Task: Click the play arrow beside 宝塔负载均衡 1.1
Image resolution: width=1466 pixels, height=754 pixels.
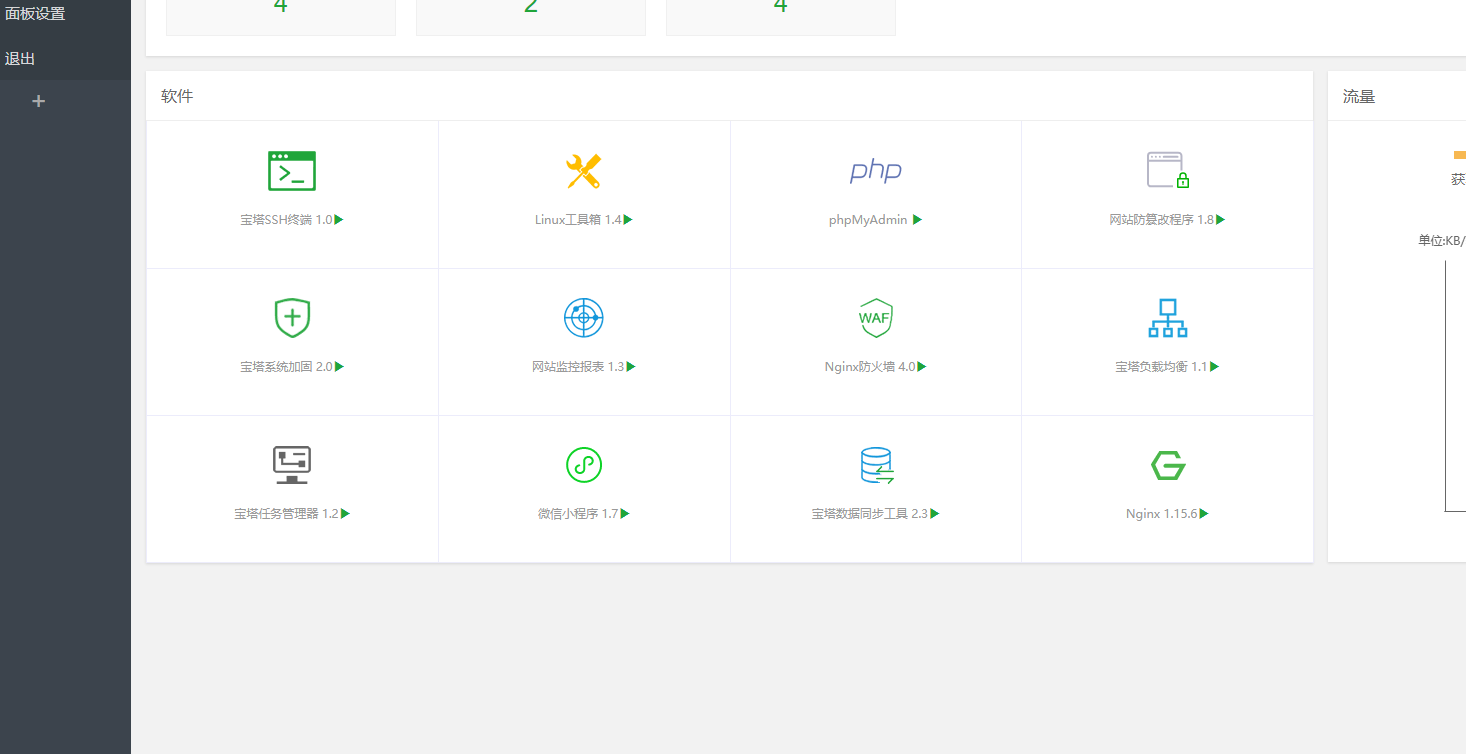Action: point(1215,367)
